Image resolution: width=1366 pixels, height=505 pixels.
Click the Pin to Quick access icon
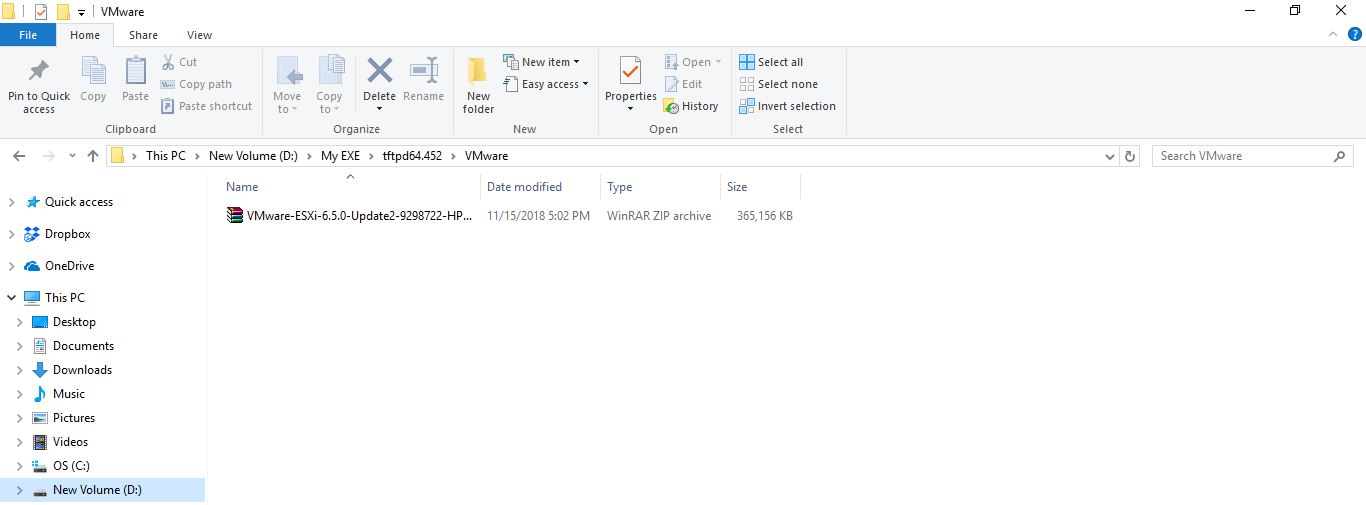coord(39,72)
